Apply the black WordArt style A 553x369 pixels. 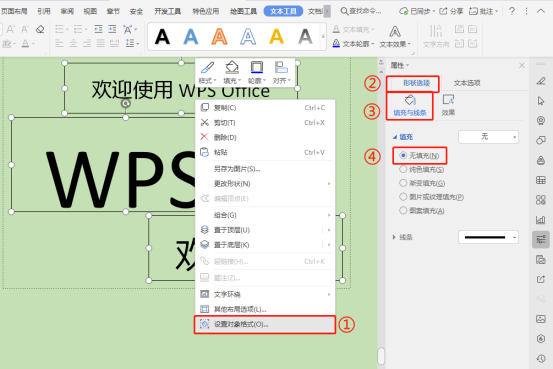162,36
